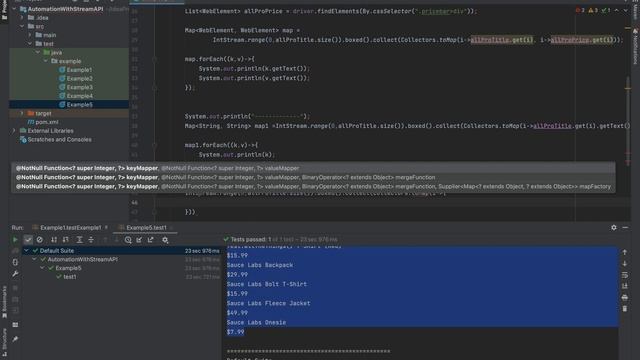Open the Example3 class
Viewport: 640px width, 360px height.
[x=80, y=87]
